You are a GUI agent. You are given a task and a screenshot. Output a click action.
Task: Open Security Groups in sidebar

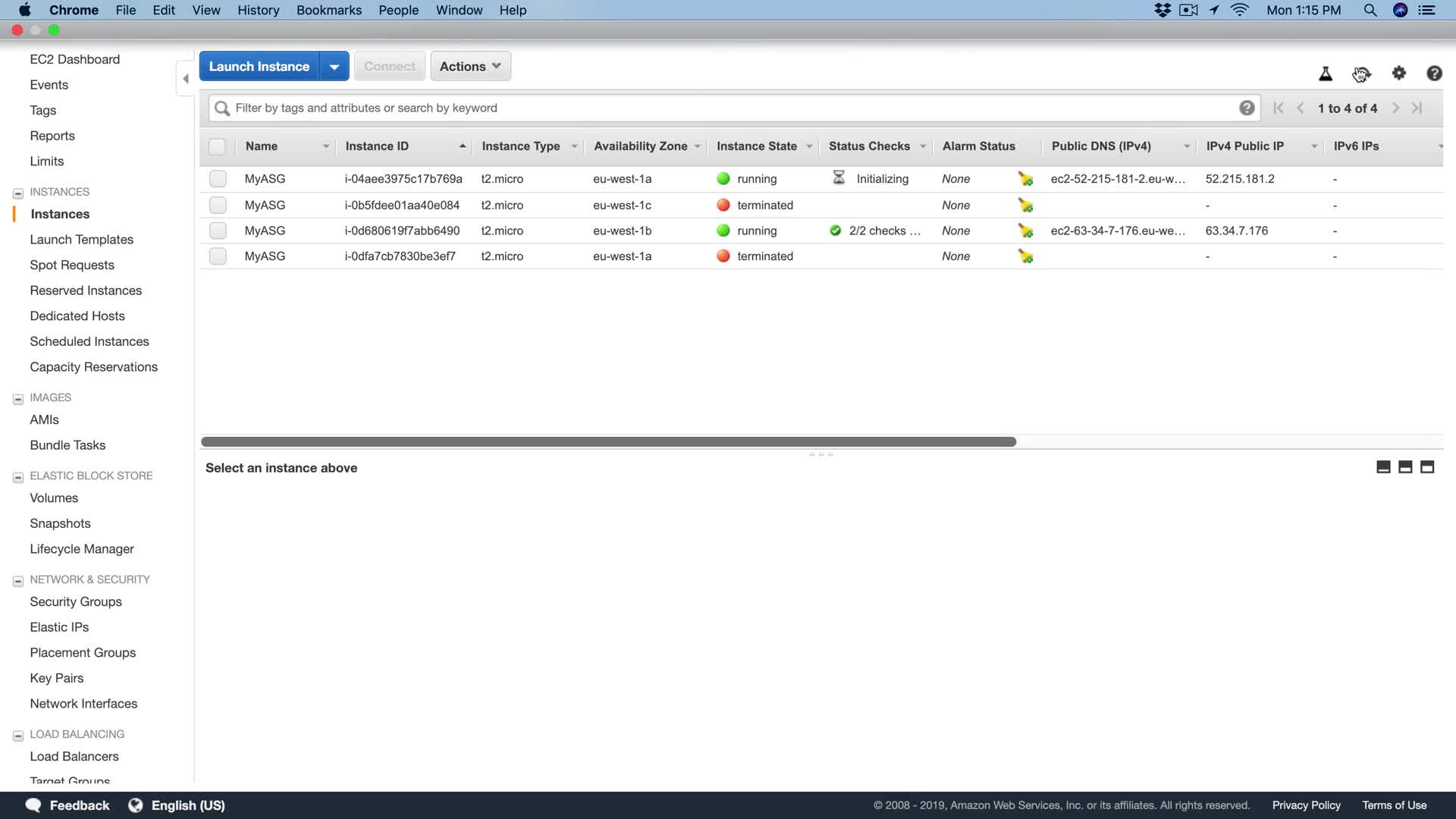click(x=76, y=601)
